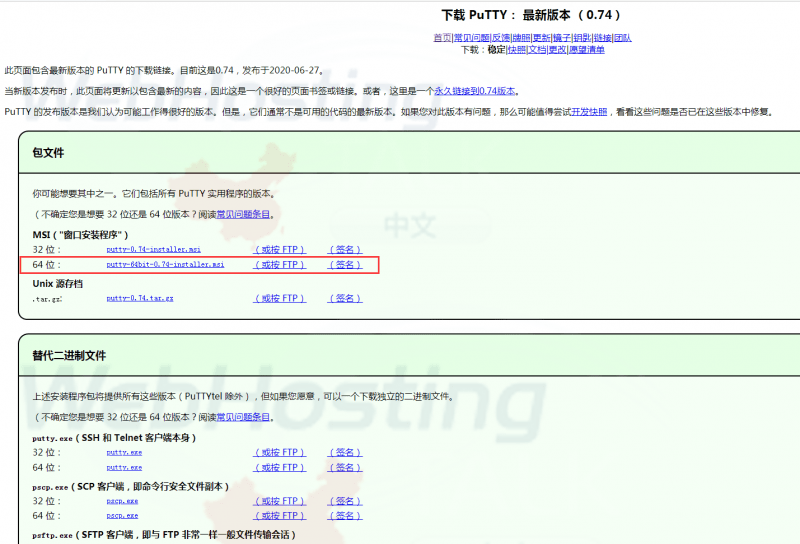This screenshot has height=544, width=800.
Task: Open 签名 signature for 64-bit pscp.exe
Action: [x=345, y=515]
